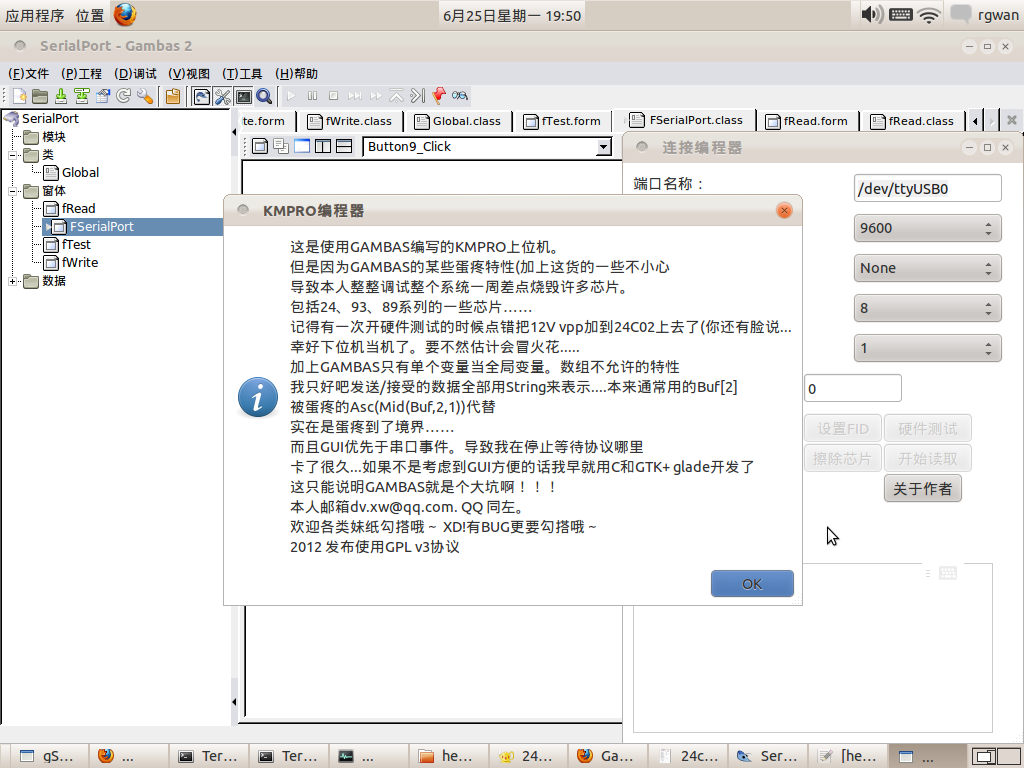Click the glasses watch icon
This screenshot has height=768, width=1024.
[460, 96]
